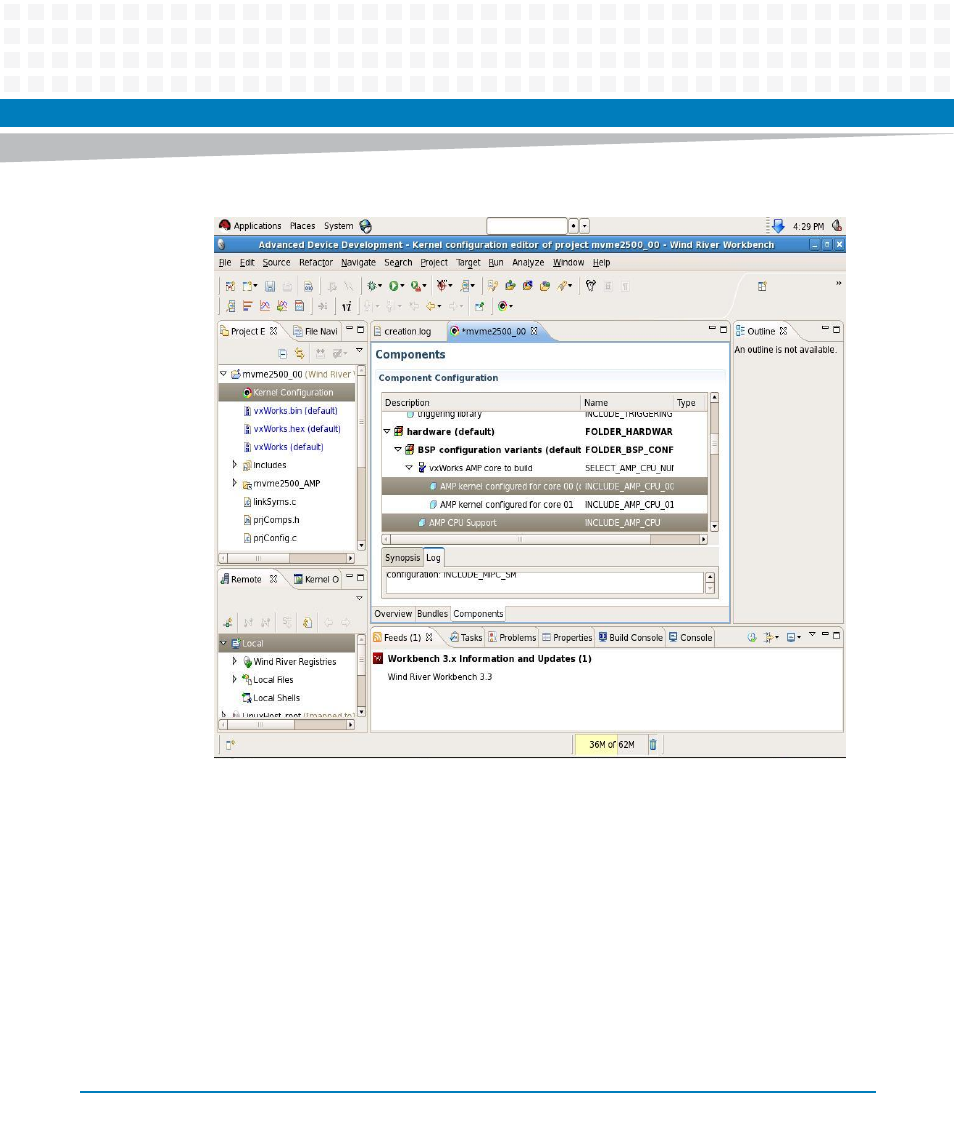Switch to the Overview tab

[x=393, y=614]
